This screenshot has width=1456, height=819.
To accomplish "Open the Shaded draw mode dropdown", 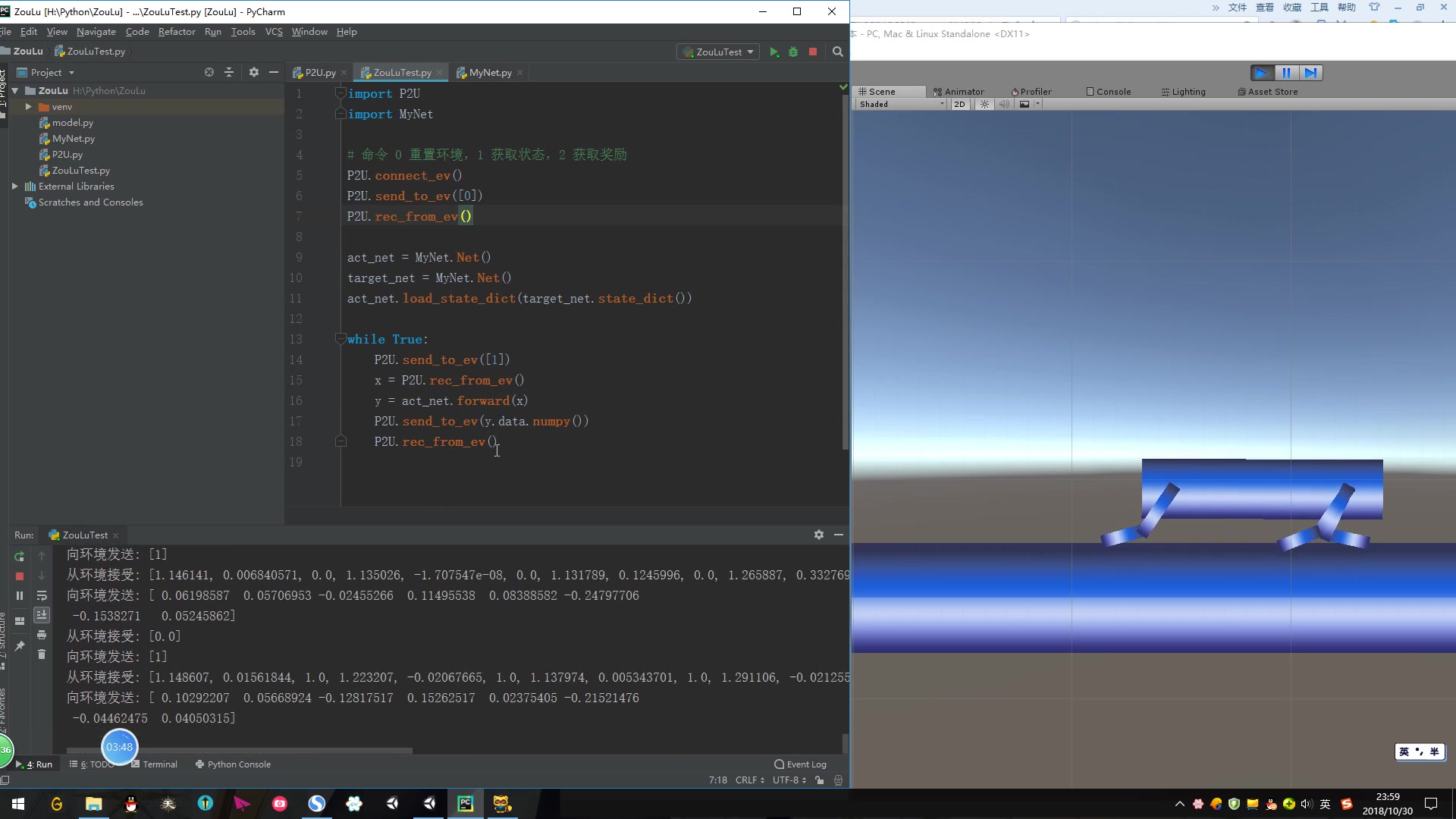I will (x=901, y=105).
